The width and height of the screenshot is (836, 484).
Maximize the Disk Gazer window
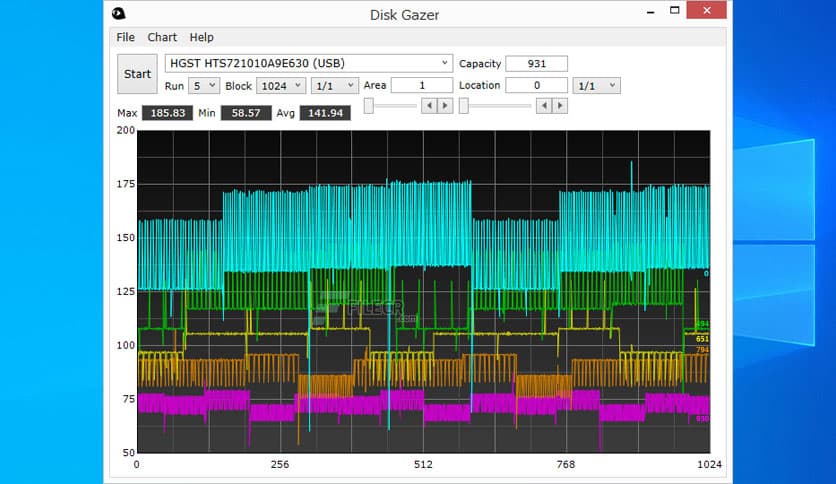(674, 11)
